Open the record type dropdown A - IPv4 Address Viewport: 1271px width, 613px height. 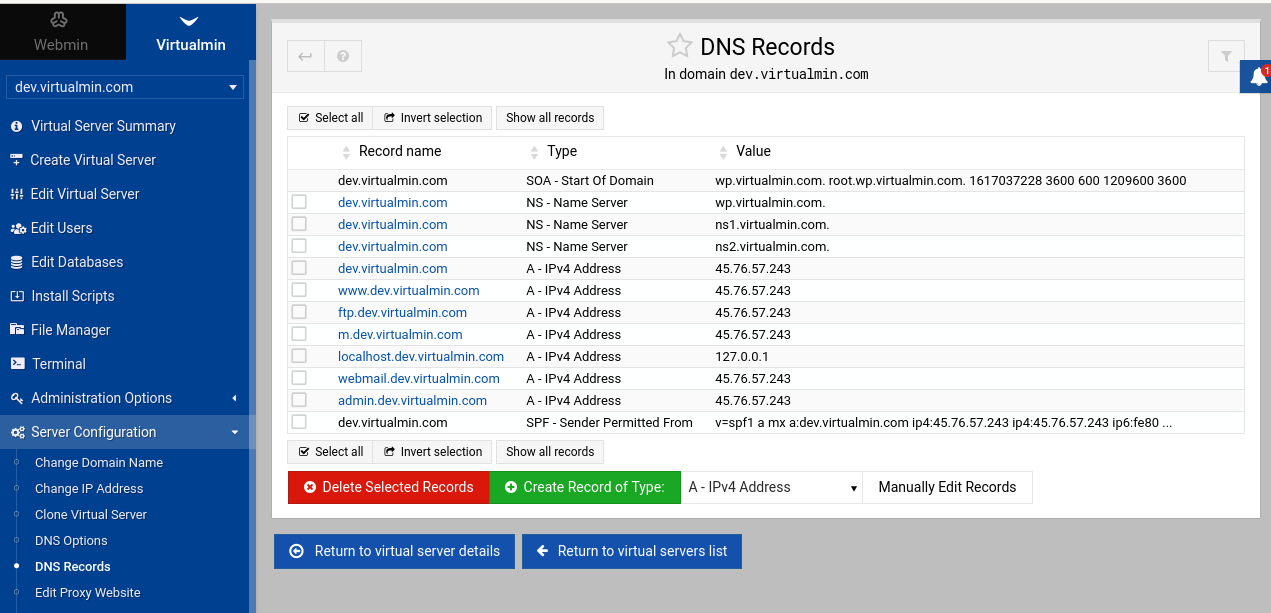tap(771, 487)
